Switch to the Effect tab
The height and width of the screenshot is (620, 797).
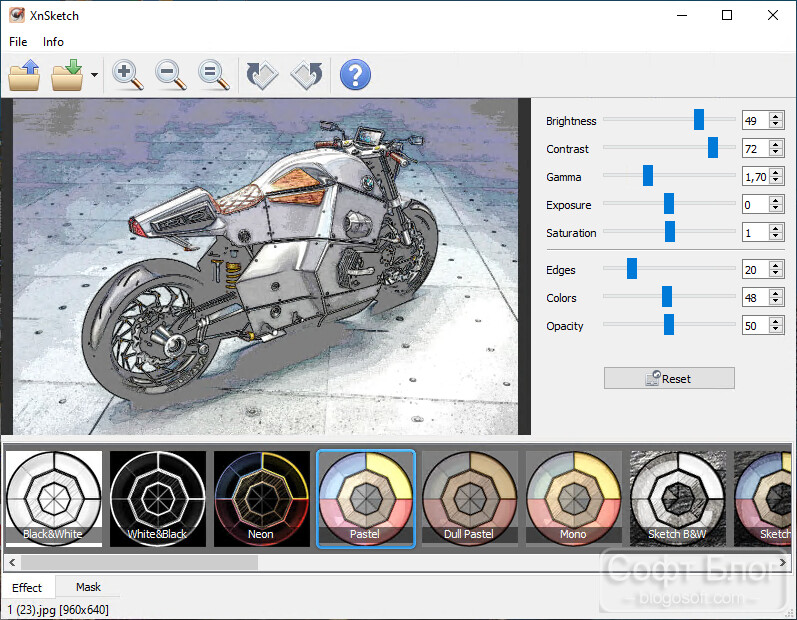pyautogui.click(x=27, y=587)
